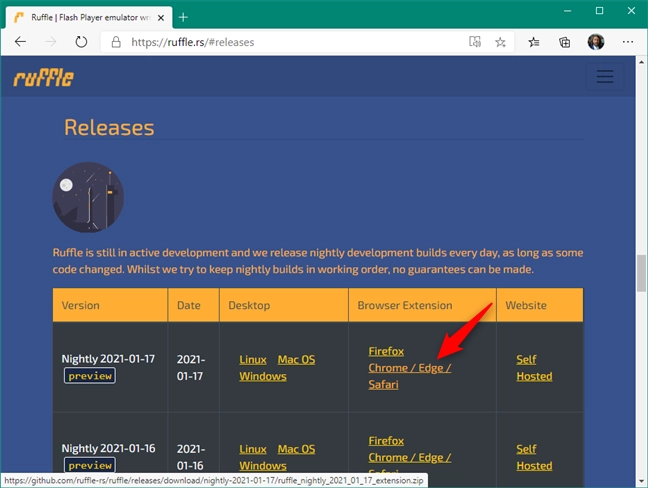
Task: Download Windows build for Nightly 2021-01-16
Action: [262, 466]
